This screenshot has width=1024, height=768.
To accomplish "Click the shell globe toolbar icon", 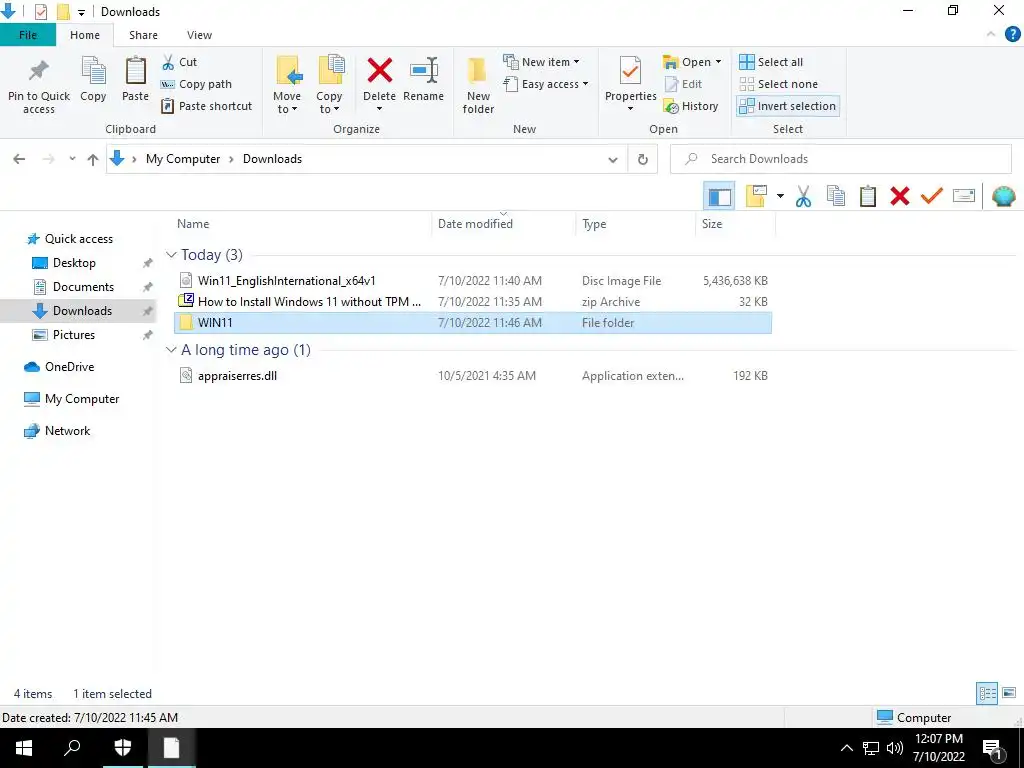I will click(x=1004, y=196).
